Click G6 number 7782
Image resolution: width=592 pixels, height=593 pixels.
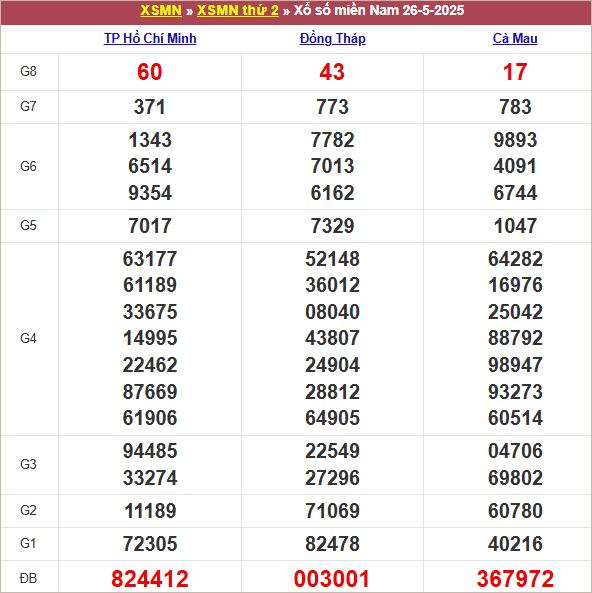(x=332, y=140)
